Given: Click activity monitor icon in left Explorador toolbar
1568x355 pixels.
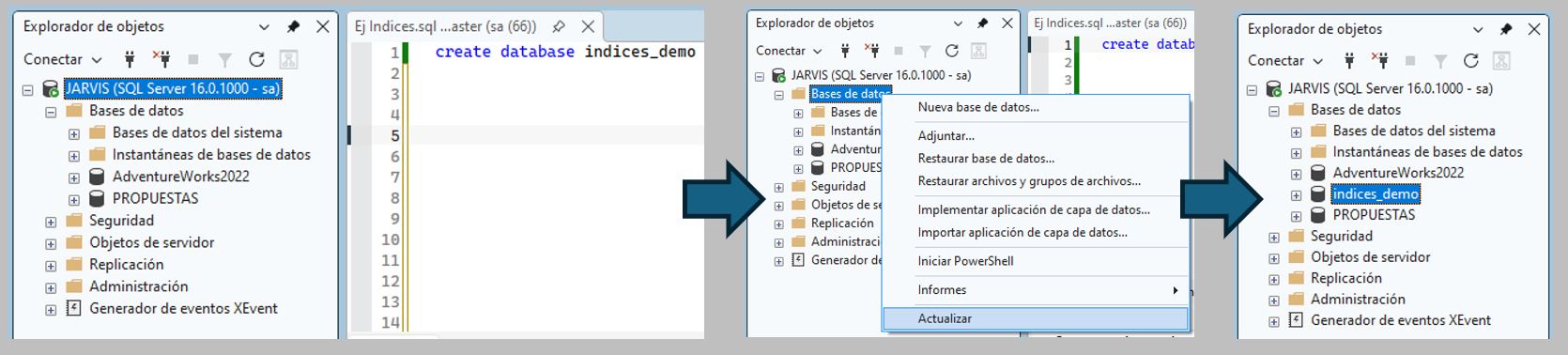Looking at the screenshot, I should [288, 59].
